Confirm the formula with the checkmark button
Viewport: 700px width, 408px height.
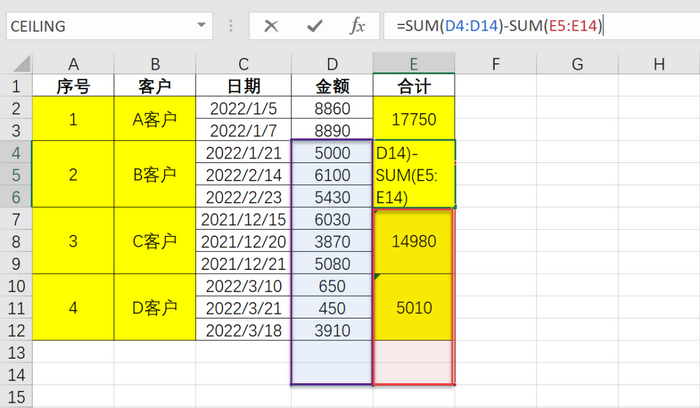tap(314, 26)
